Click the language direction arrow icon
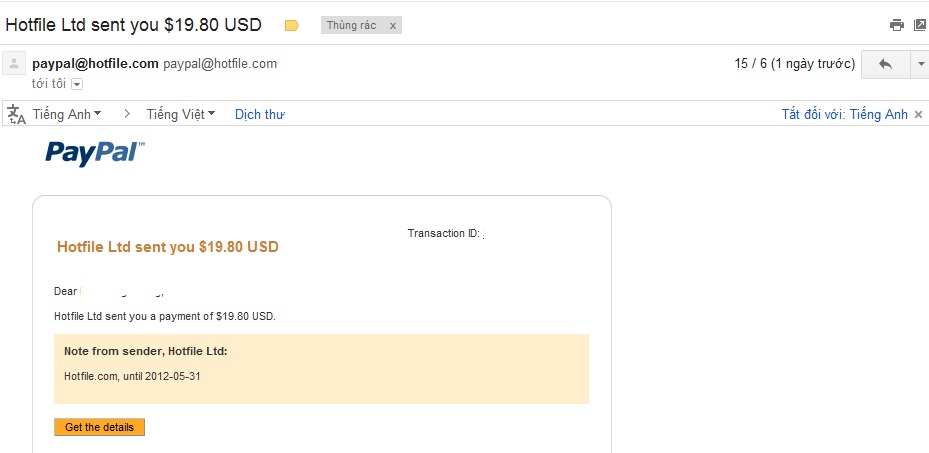This screenshot has height=453, width=929. (127, 114)
